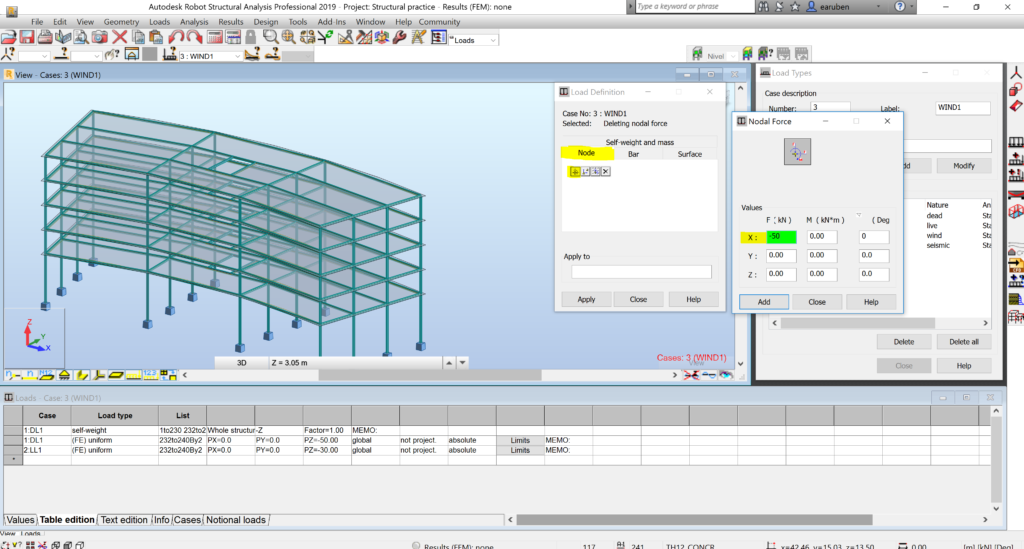Click binoculars search icon in title bar
The height and width of the screenshot is (549, 1024).
click(x=763, y=7)
